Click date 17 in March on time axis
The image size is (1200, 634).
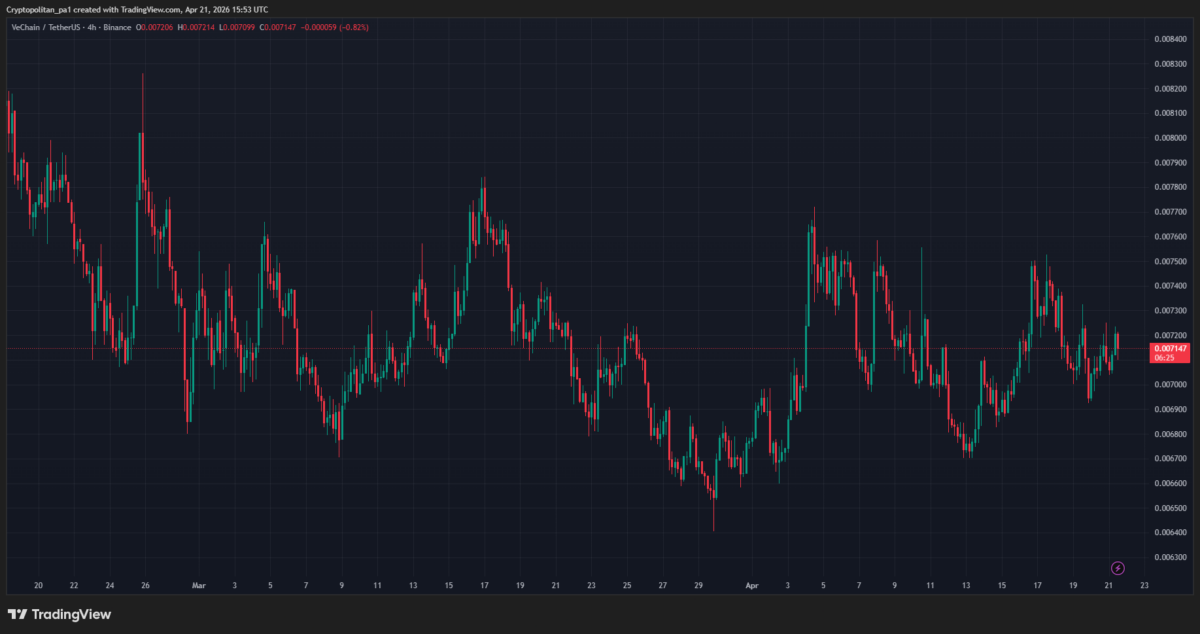(484, 586)
